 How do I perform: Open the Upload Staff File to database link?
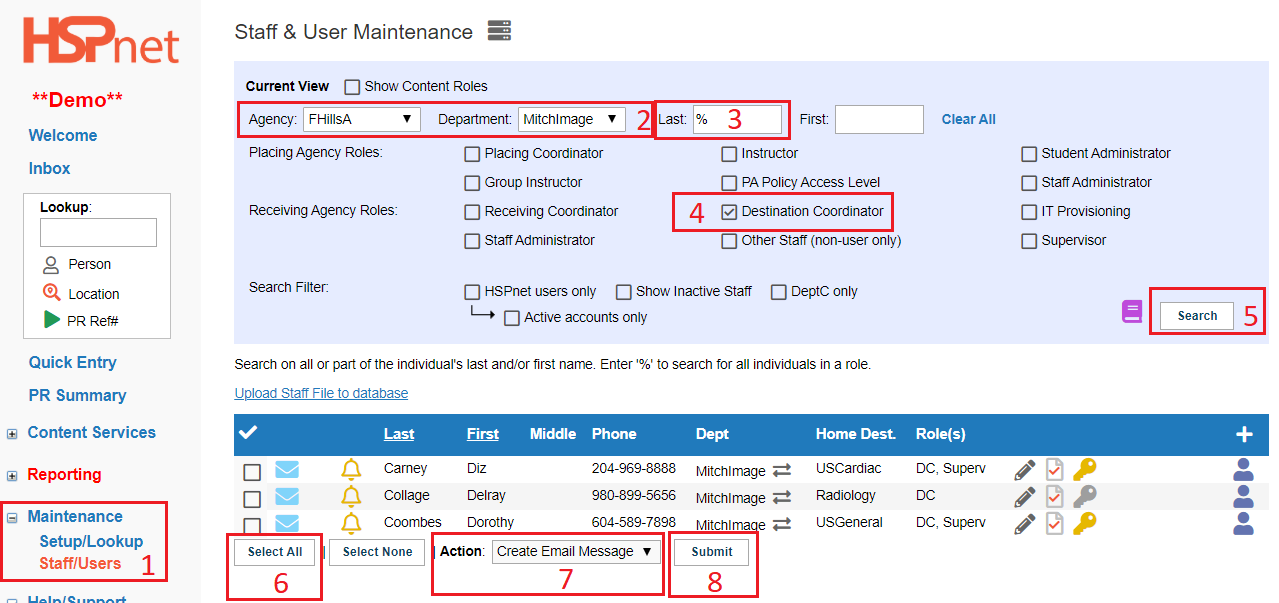[321, 393]
